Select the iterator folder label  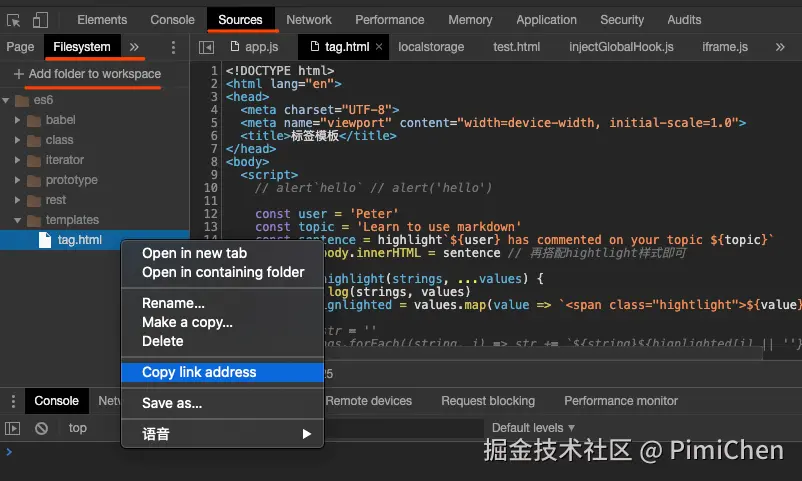click(64, 160)
